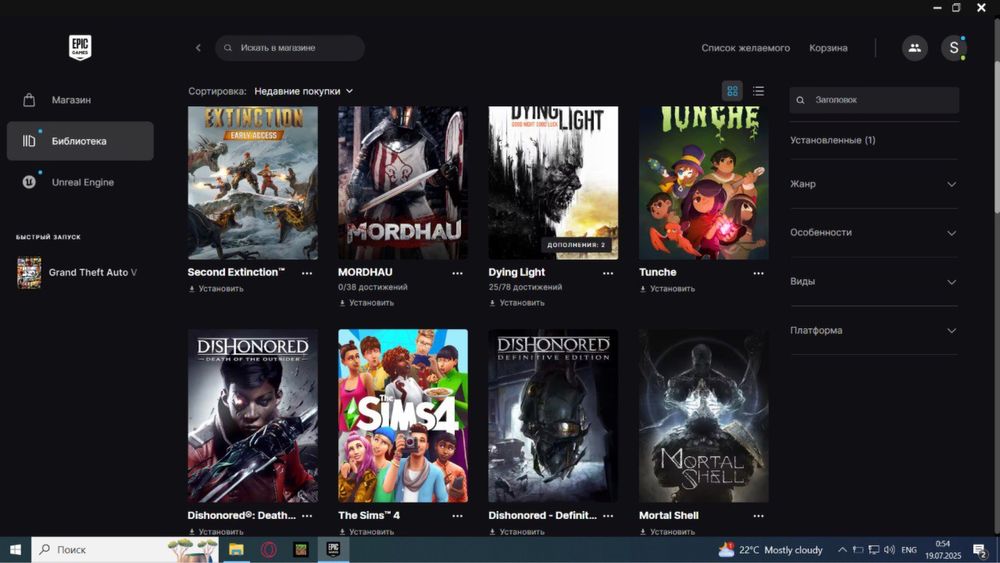The width and height of the screenshot is (1000, 563).
Task: Open the green app icon on taskbar
Action: click(301, 550)
